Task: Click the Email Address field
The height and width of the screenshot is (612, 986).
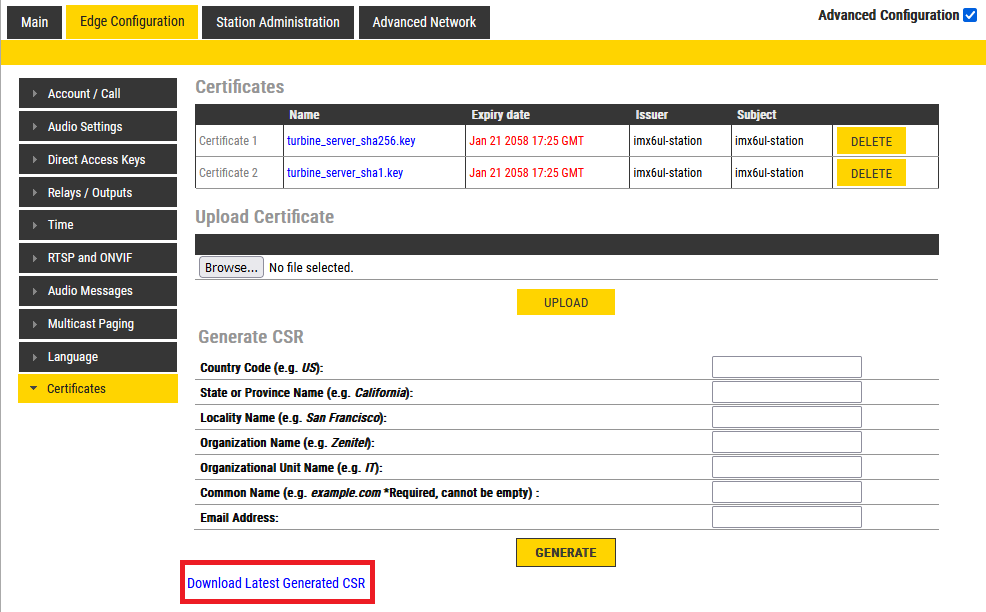Action: coord(786,517)
